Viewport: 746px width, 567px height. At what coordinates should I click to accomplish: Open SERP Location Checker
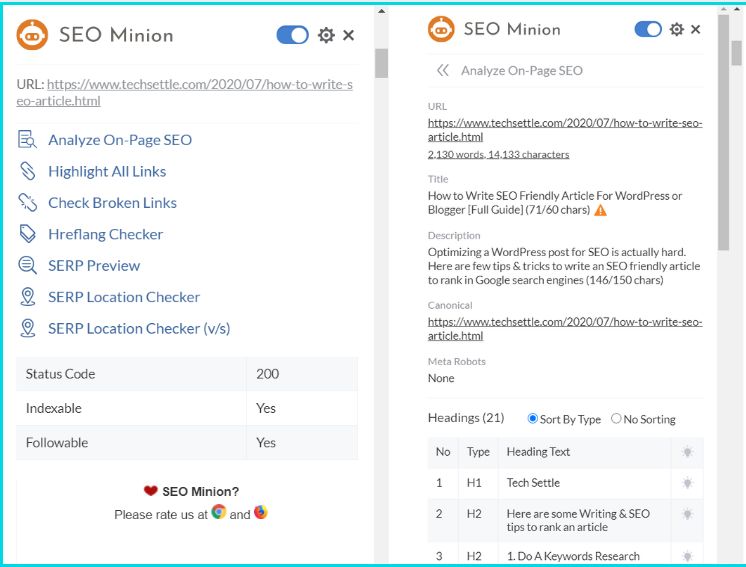click(124, 297)
